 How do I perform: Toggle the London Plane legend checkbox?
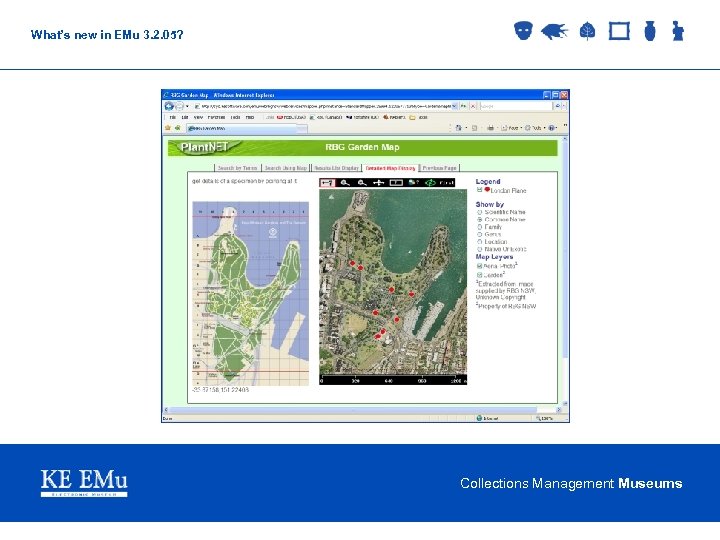click(x=479, y=190)
